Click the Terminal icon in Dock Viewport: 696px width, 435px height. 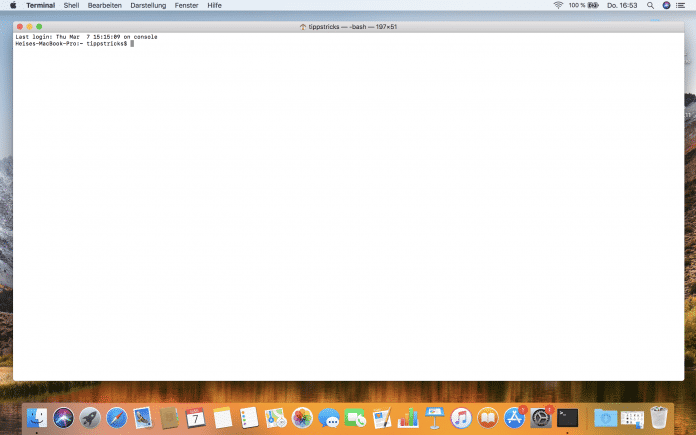tap(568, 417)
